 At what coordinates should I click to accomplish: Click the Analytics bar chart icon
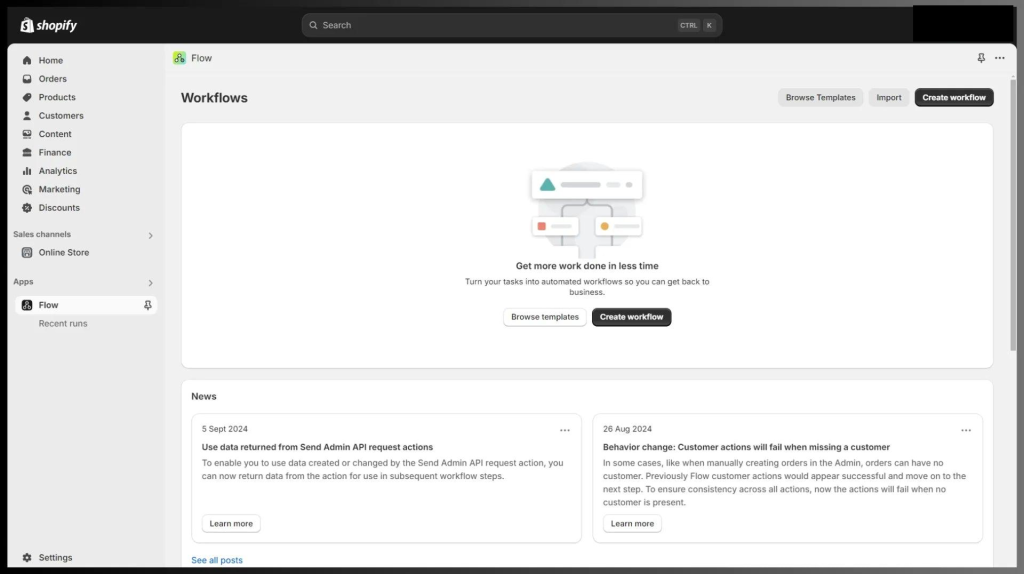pos(27,170)
